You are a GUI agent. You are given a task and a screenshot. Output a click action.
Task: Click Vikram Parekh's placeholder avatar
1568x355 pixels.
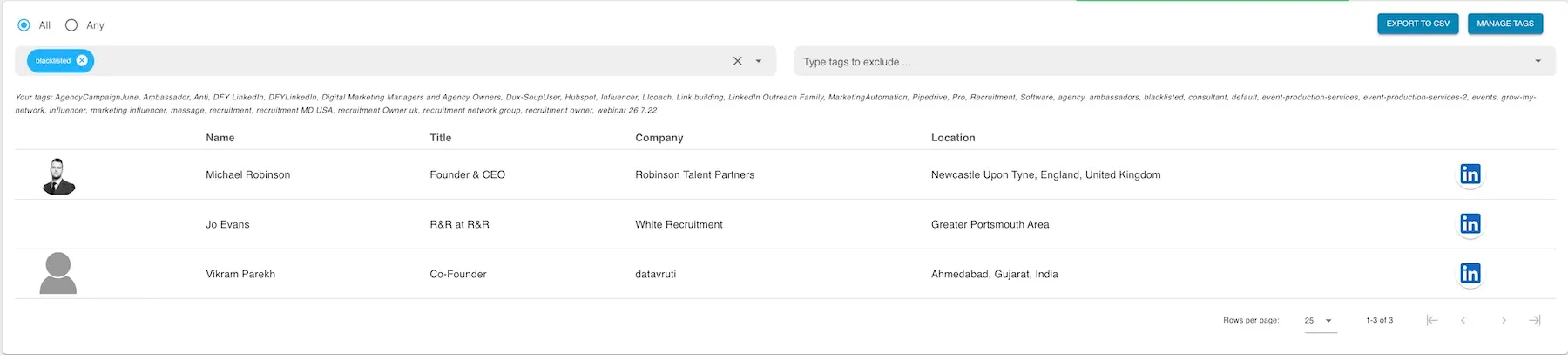click(58, 273)
